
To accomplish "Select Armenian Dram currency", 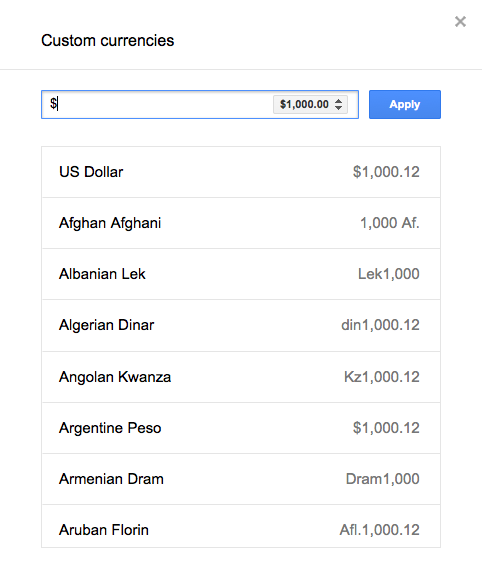I will point(241,479).
